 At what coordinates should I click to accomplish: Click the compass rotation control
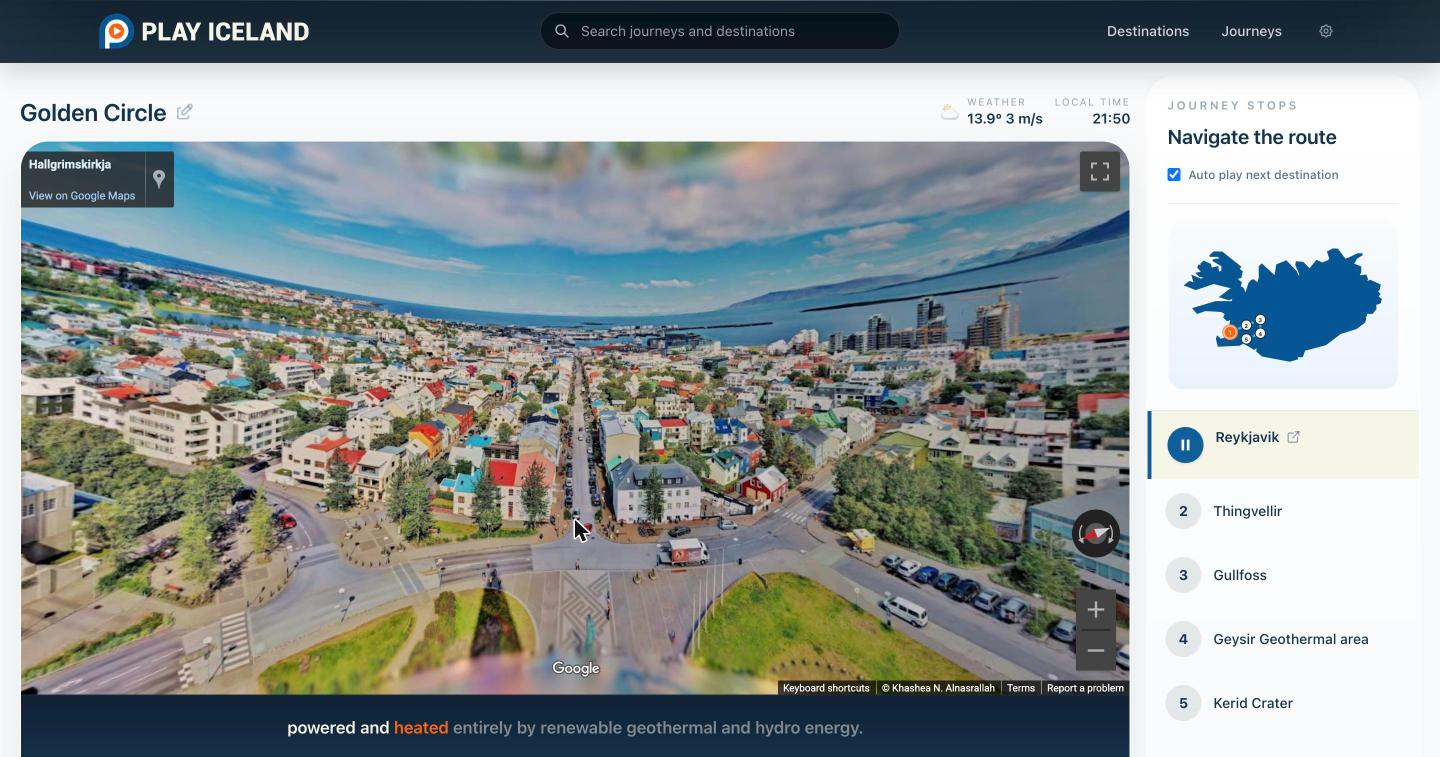pyautogui.click(x=1096, y=534)
